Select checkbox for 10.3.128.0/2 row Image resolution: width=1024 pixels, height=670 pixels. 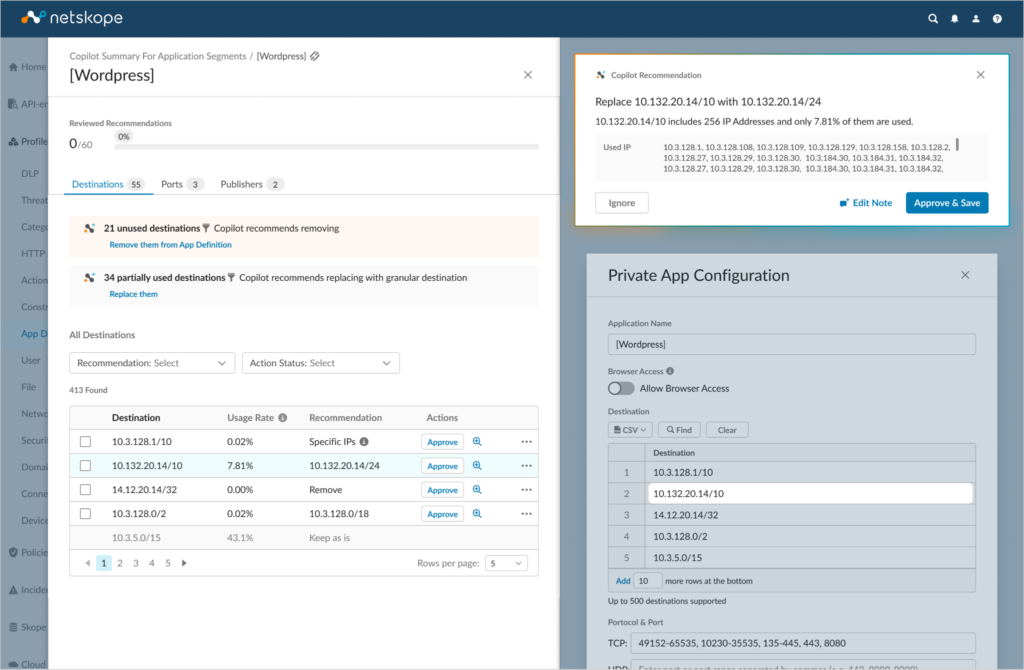click(85, 514)
